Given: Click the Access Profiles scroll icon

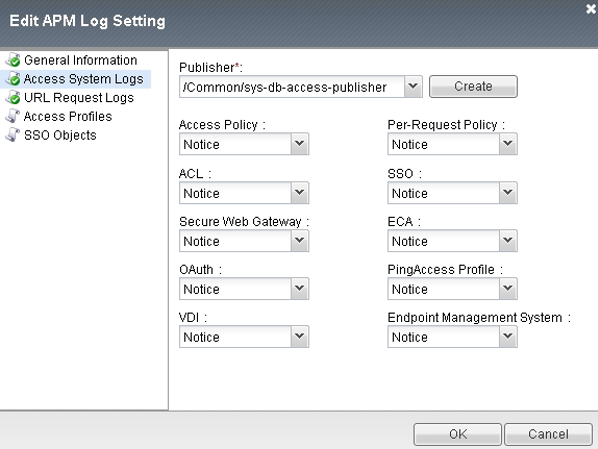Looking at the screenshot, I should (x=13, y=116).
